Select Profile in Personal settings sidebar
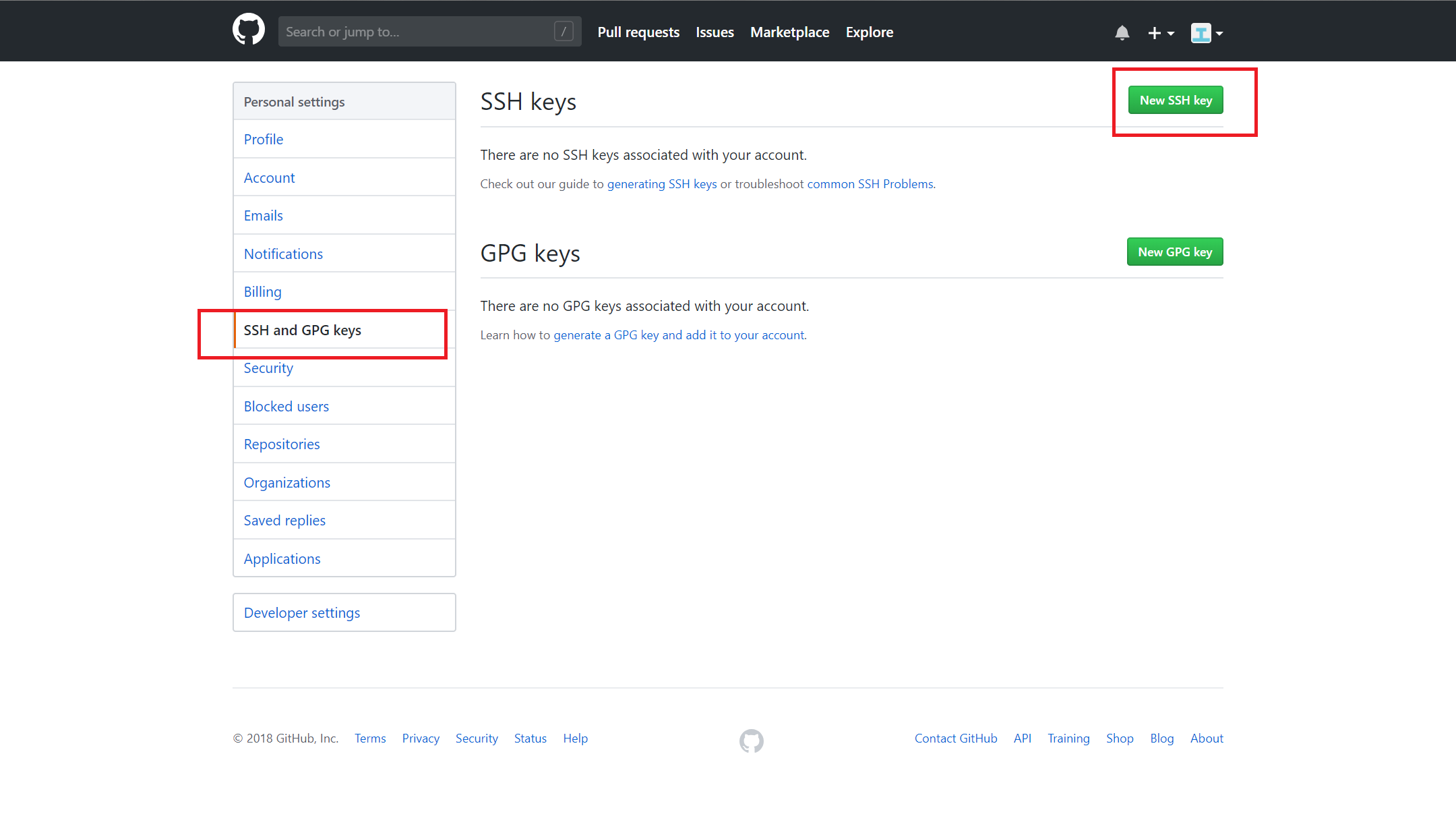The image size is (1456, 839). point(263,139)
